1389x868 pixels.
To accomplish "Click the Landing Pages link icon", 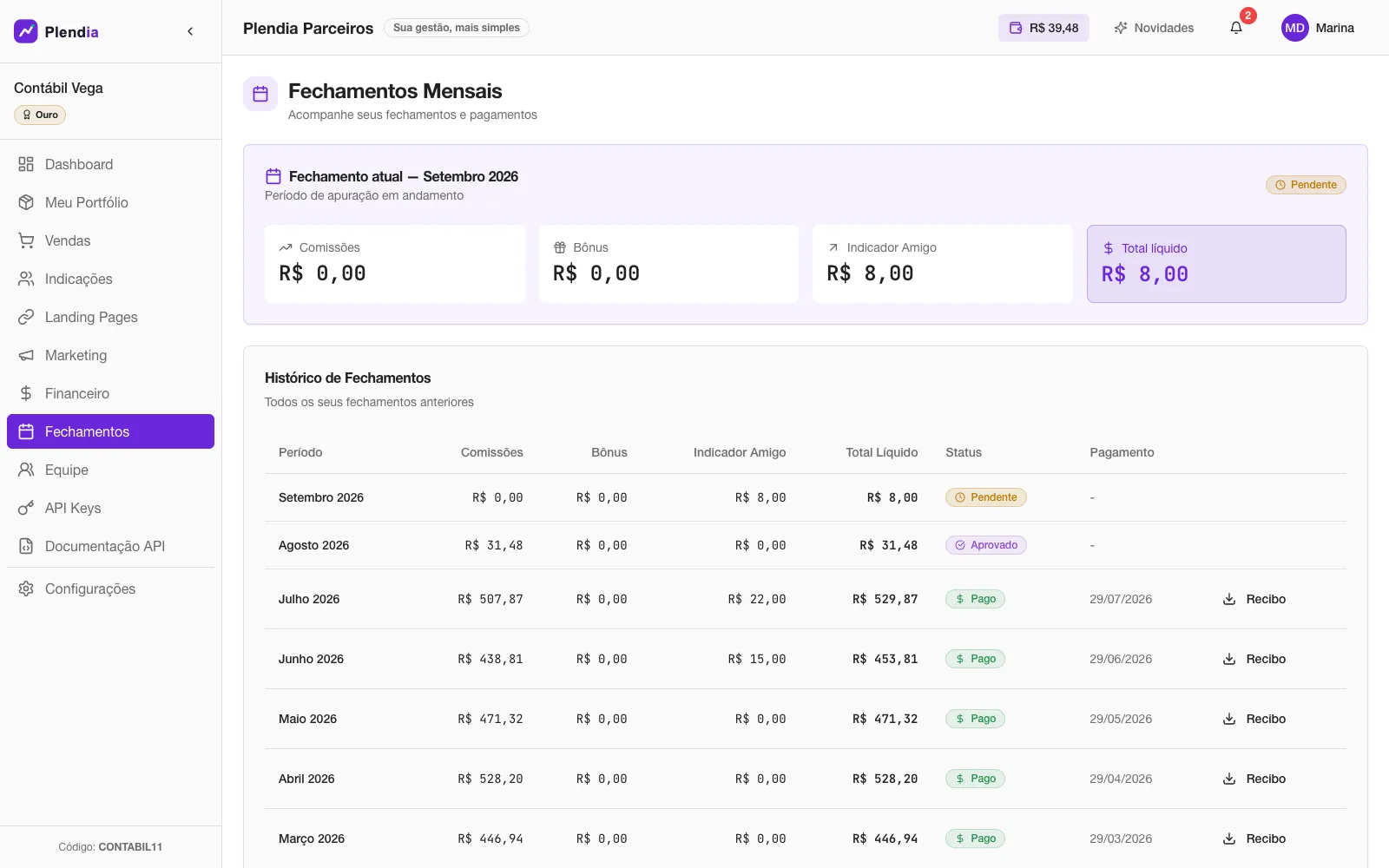I will [x=26, y=317].
